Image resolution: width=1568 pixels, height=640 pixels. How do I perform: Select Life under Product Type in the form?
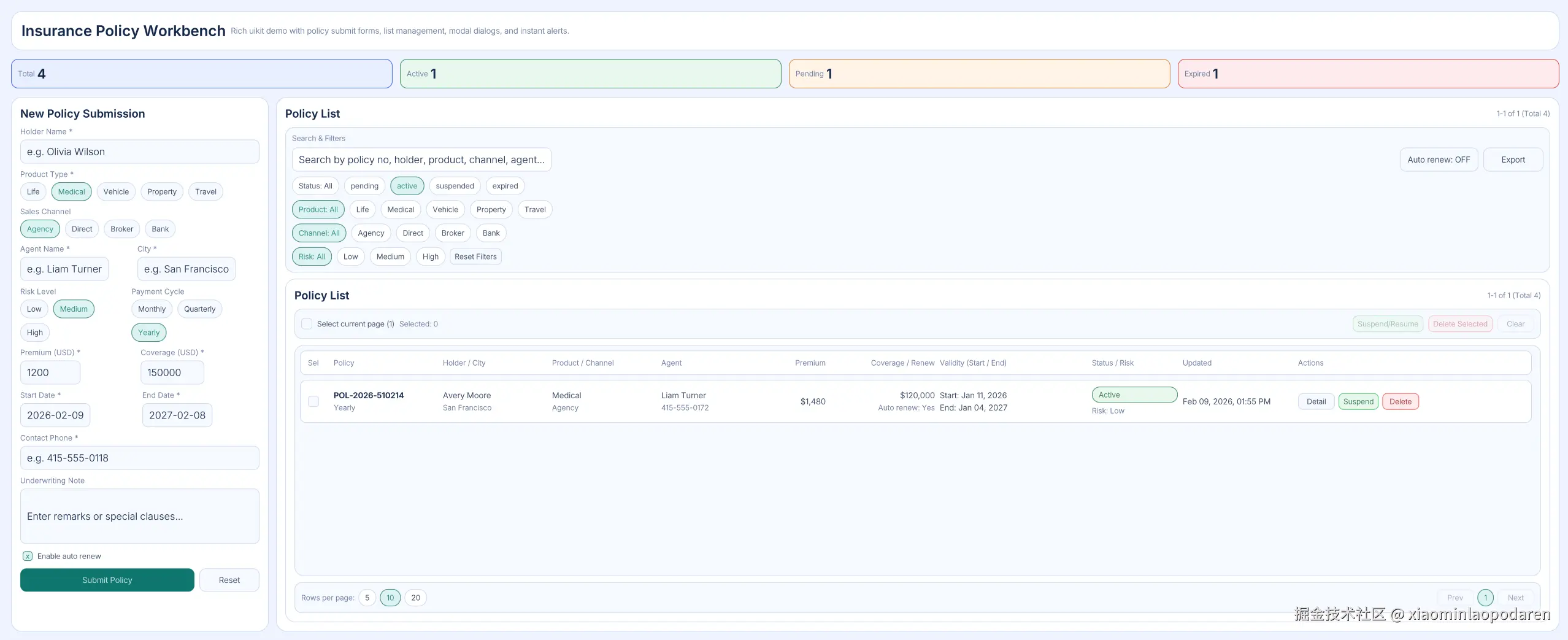(x=33, y=191)
